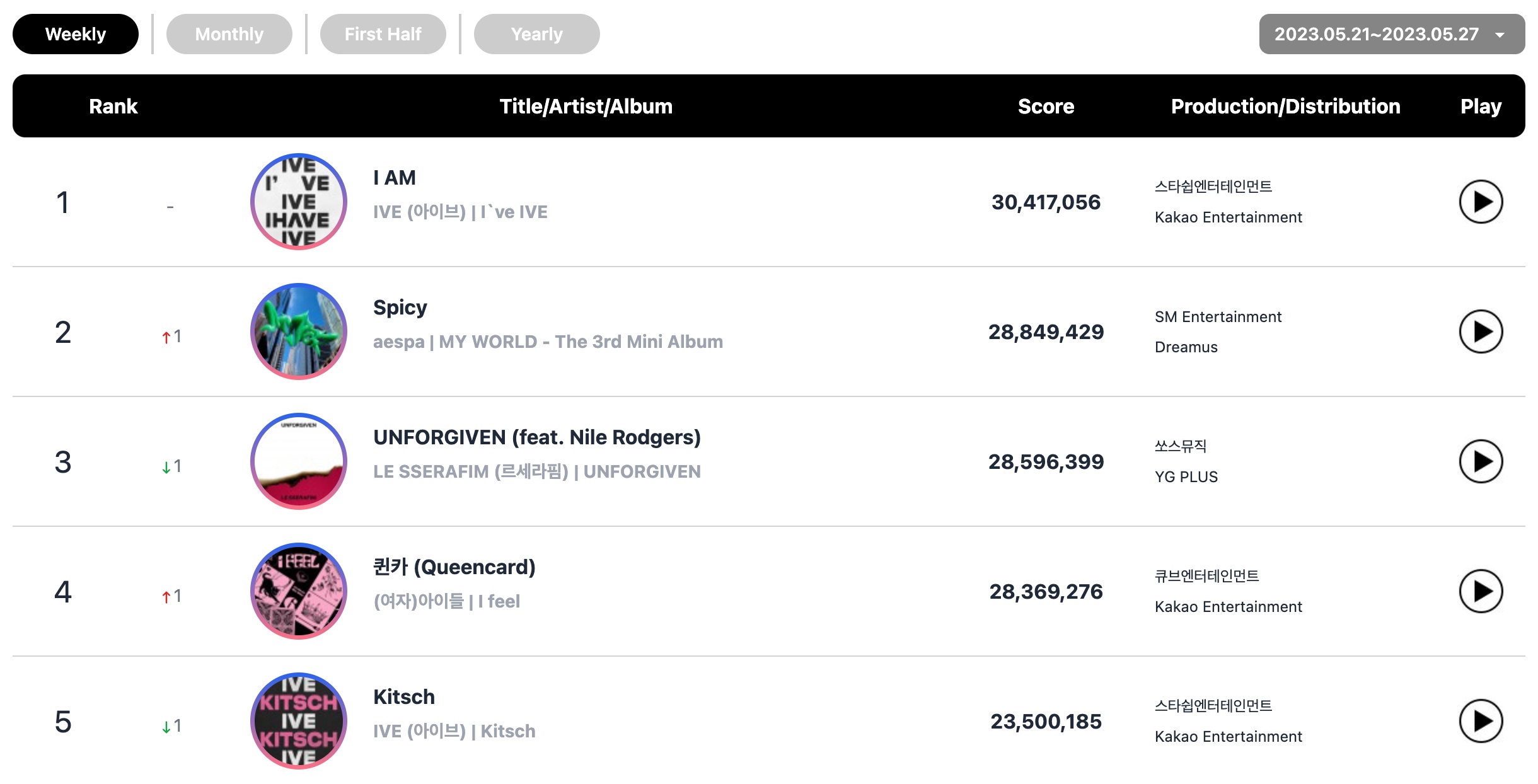Open the UNFORGIVEN album cover thumbnail
Viewport: 1538px width, 784px height.
pyautogui.click(x=299, y=461)
